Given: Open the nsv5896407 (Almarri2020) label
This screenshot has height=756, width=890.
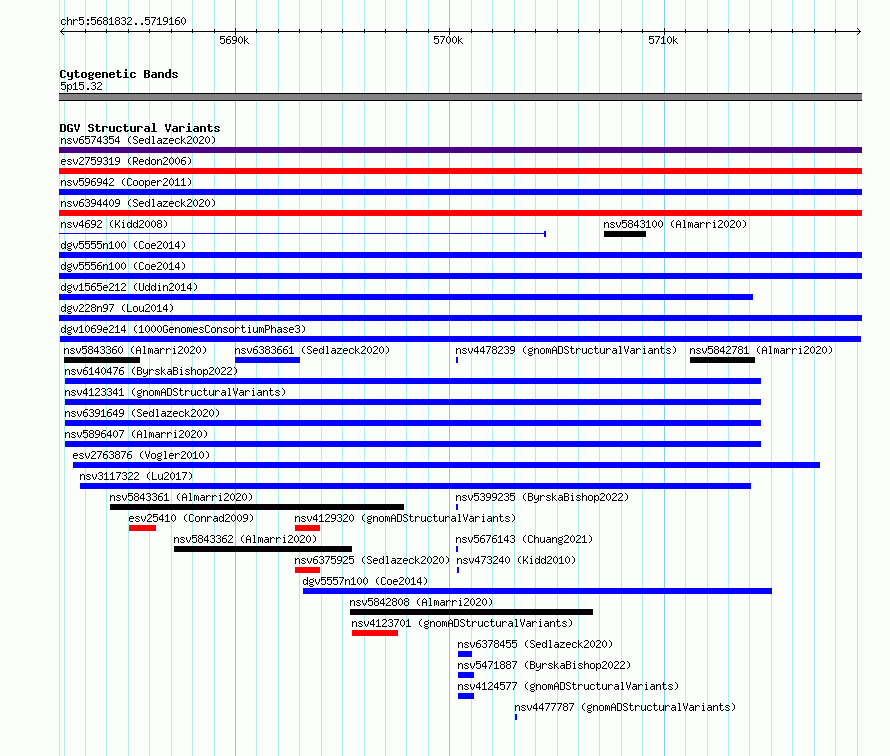Looking at the screenshot, I should click(136, 434).
